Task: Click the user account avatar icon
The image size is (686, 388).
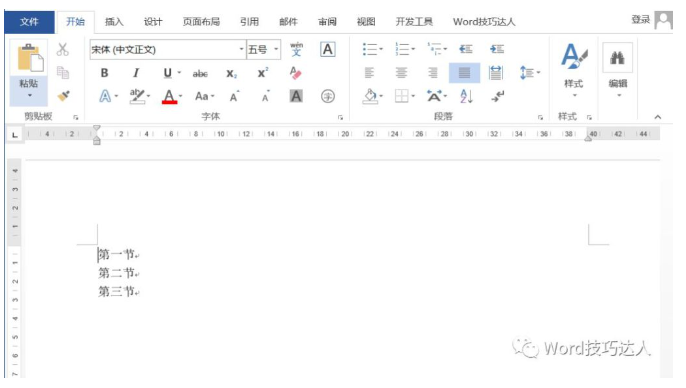Action: pyautogui.click(x=663, y=20)
